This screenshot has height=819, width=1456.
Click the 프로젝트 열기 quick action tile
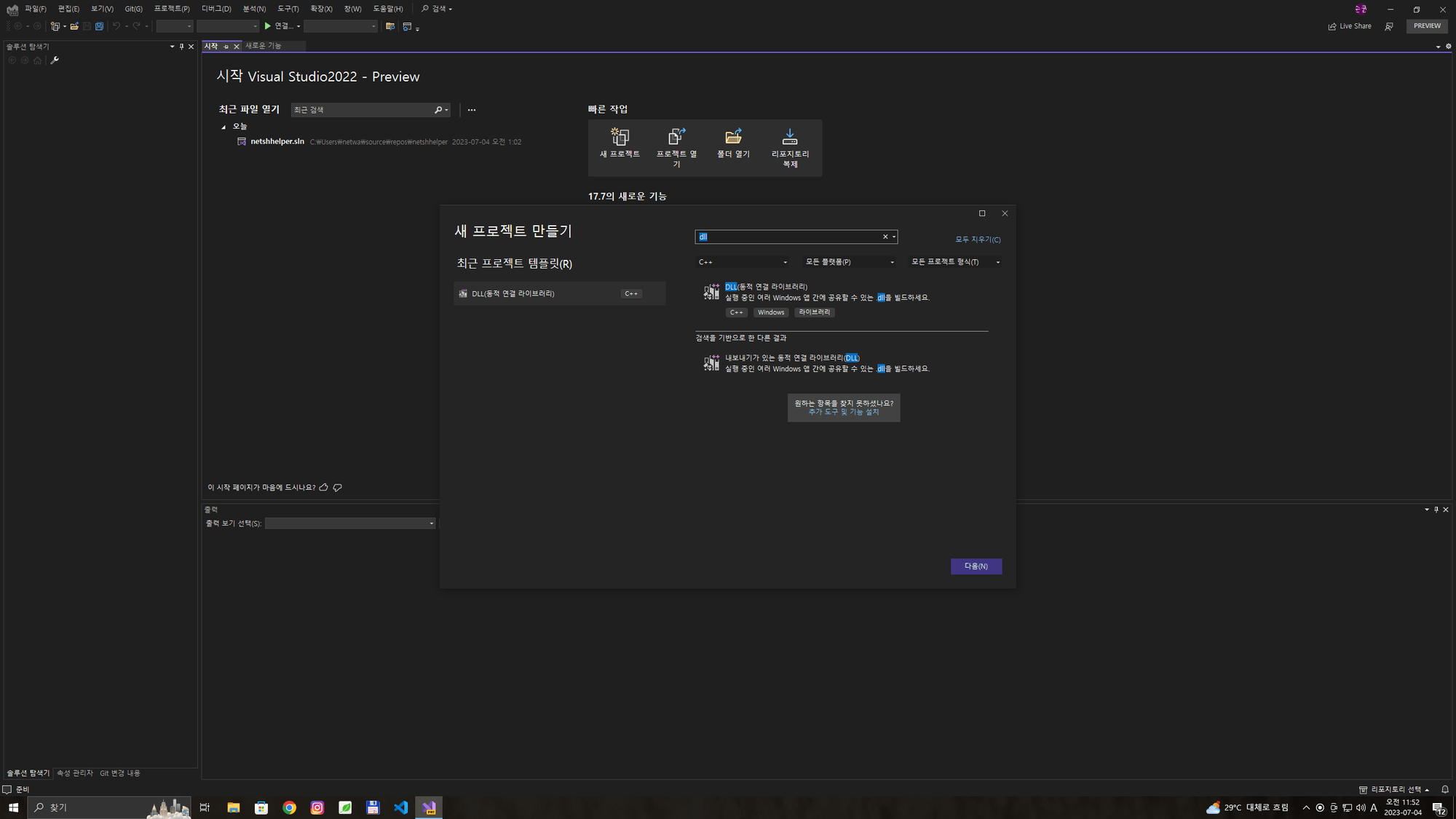[x=676, y=148]
